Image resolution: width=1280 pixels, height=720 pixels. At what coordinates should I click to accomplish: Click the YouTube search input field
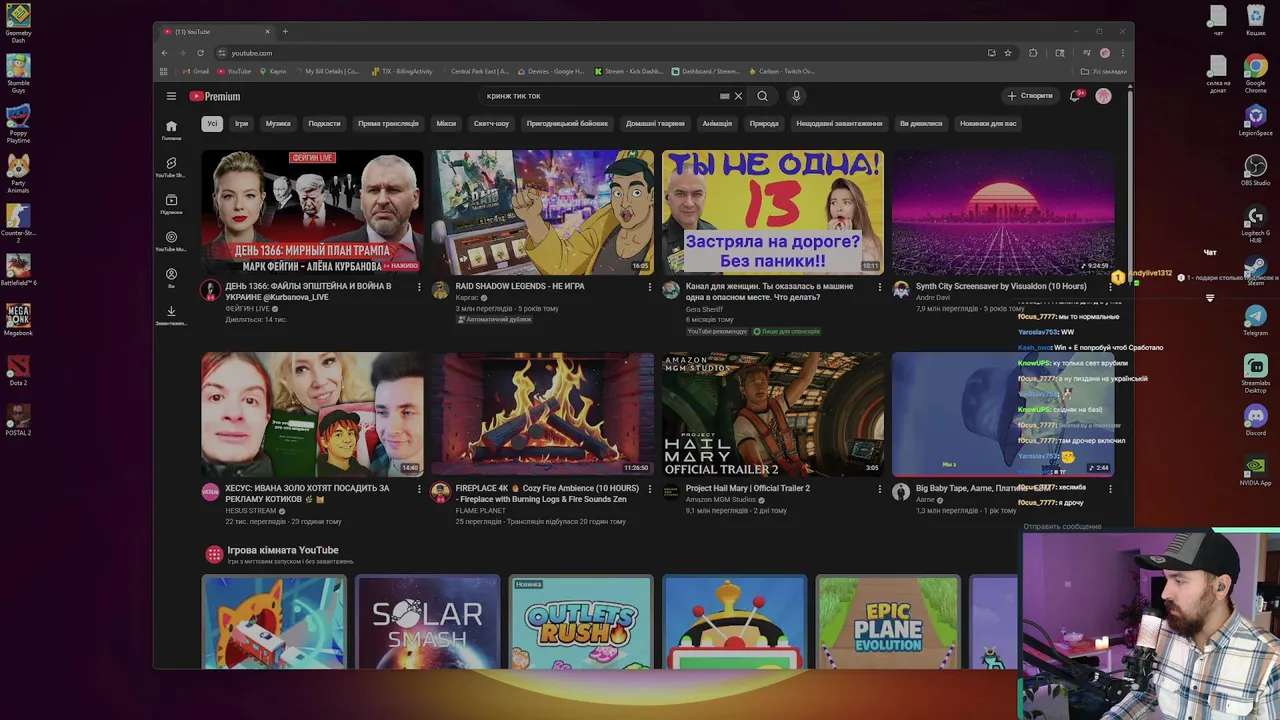(600, 96)
